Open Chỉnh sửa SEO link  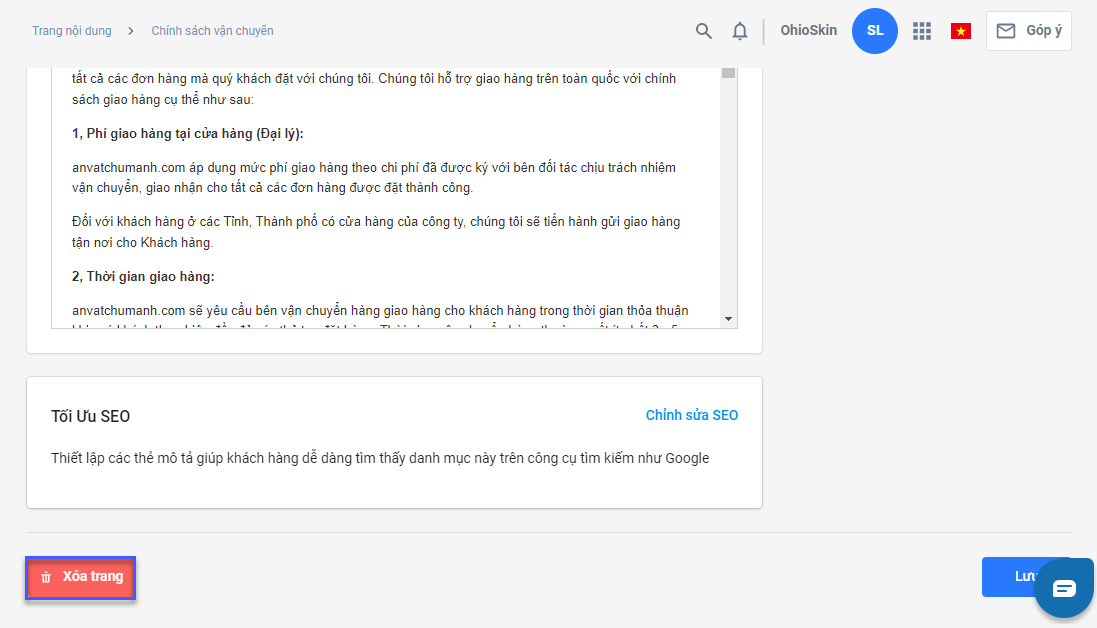pyautogui.click(x=691, y=415)
